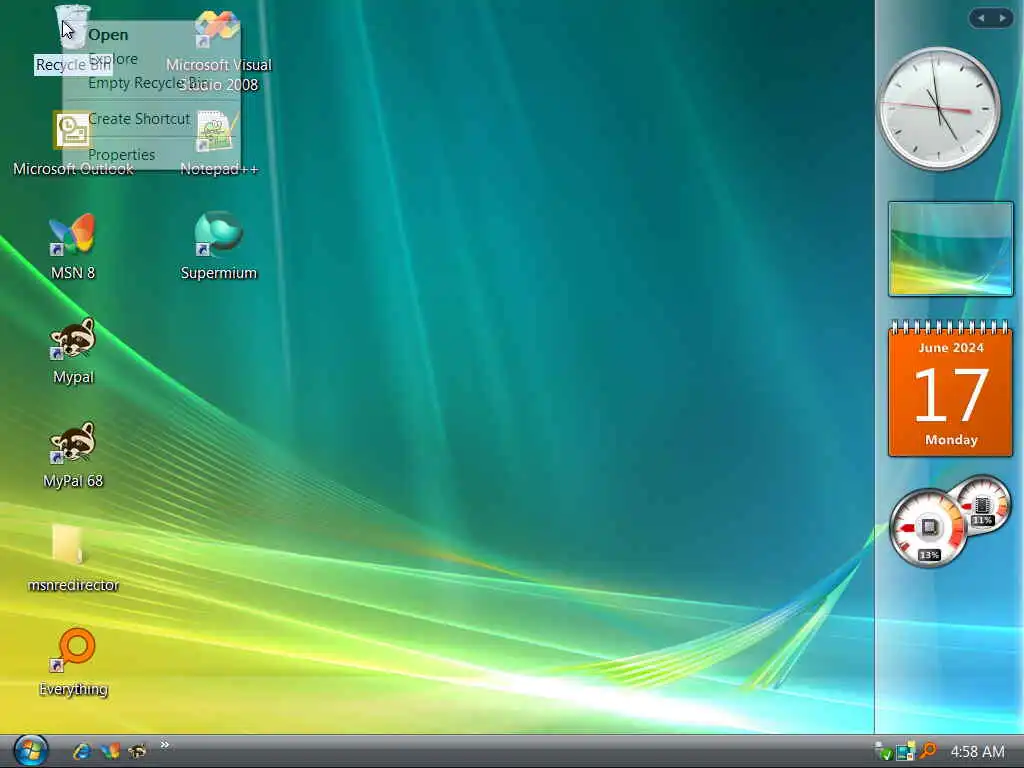
Task: Select the Everything search desktop icon
Action: click(73, 650)
